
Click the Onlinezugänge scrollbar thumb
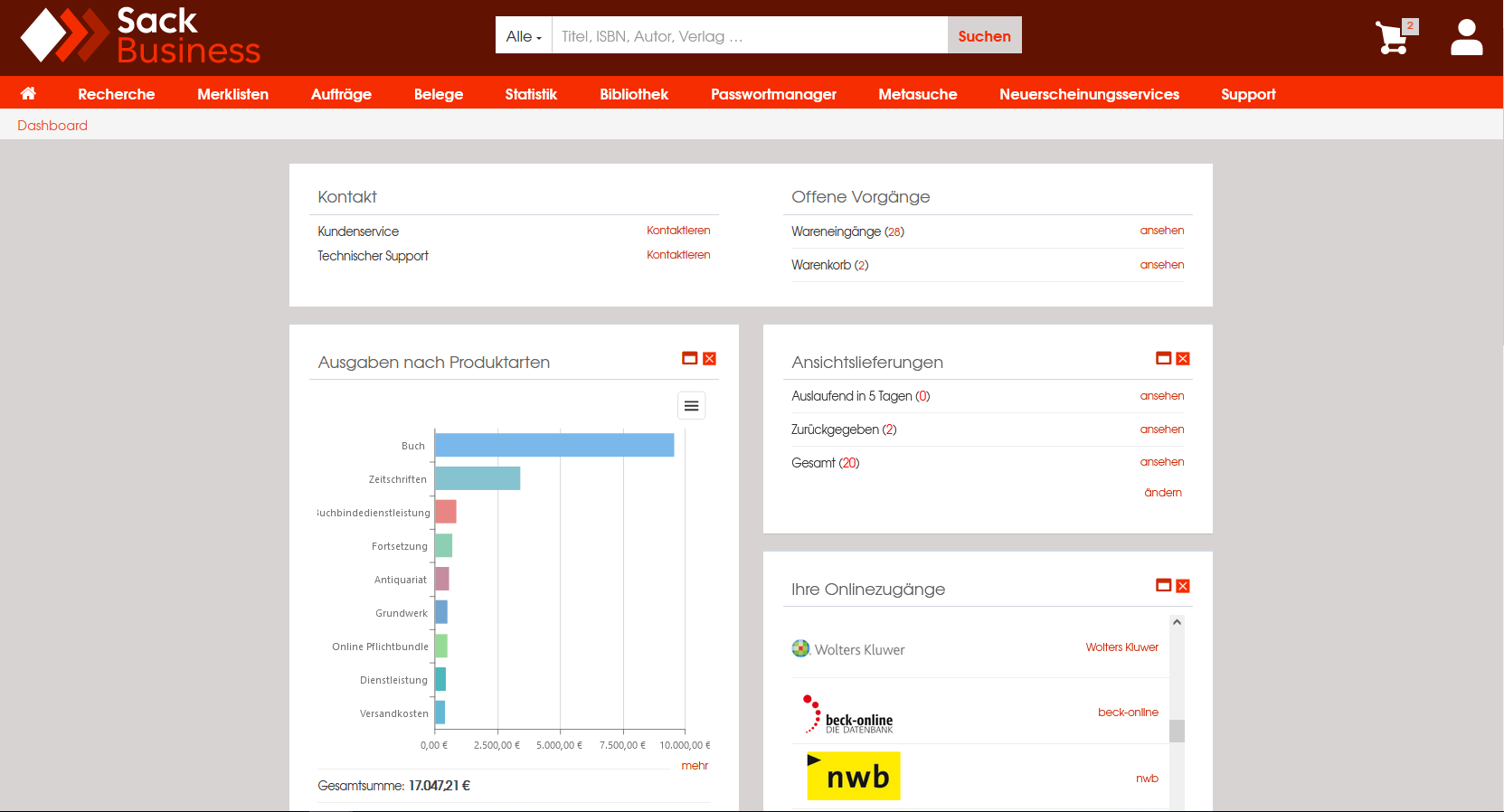coord(1177,731)
